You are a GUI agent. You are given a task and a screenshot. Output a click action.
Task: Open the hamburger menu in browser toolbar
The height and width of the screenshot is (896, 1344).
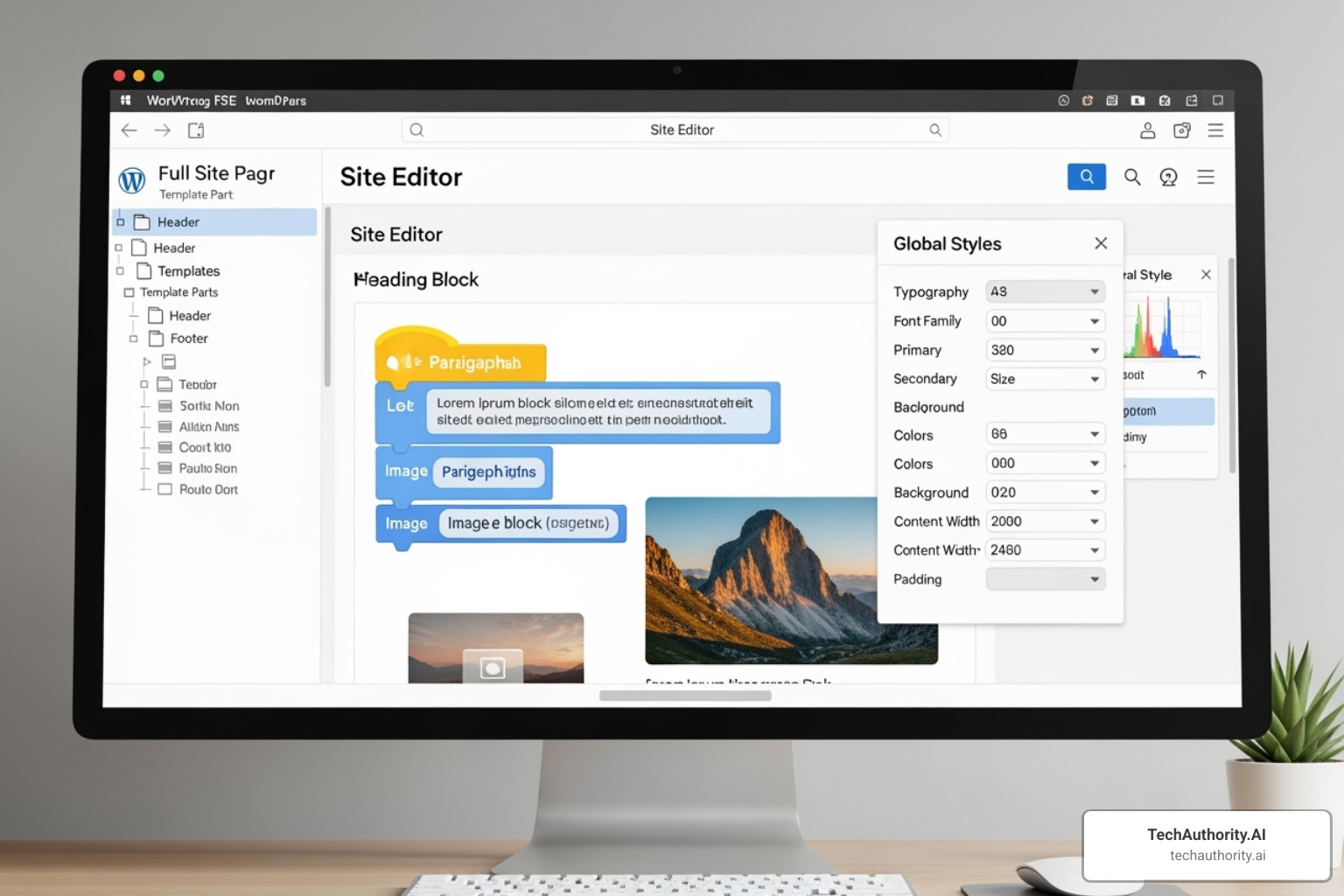click(1215, 130)
